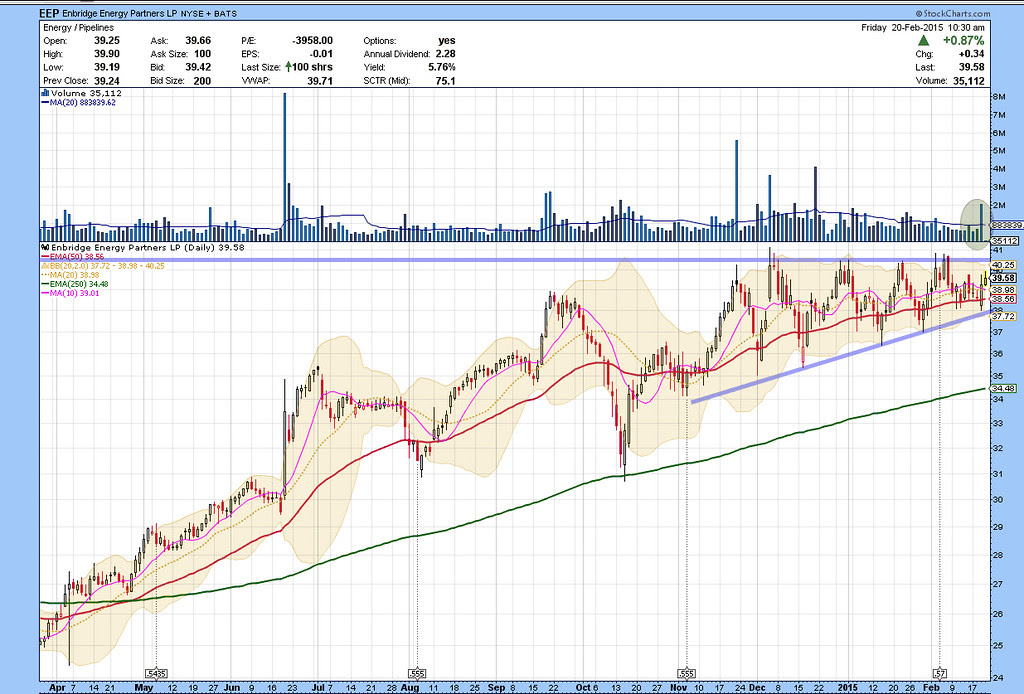Click the Yield value 5.76%
This screenshot has height=694, width=1024.
[x=441, y=67]
